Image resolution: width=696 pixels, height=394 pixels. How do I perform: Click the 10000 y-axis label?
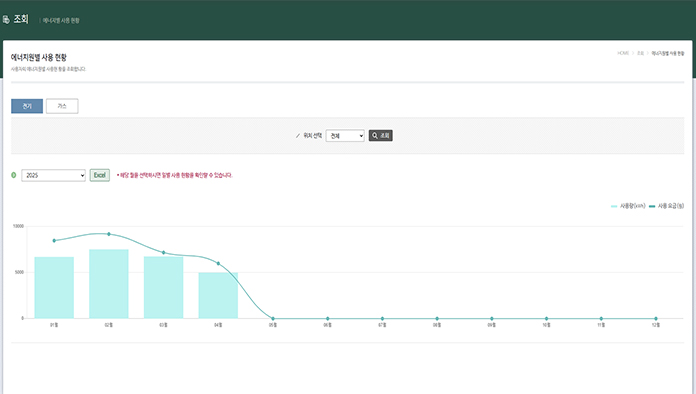point(18,226)
